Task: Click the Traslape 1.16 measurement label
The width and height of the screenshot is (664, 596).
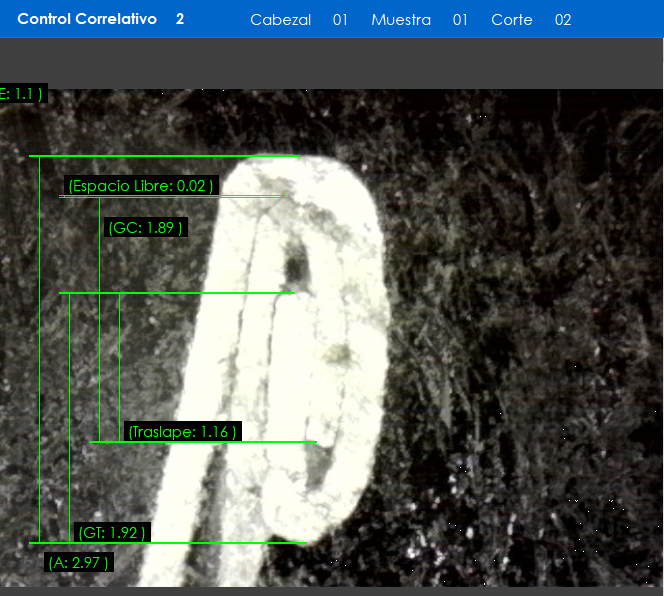Action: pos(183,432)
